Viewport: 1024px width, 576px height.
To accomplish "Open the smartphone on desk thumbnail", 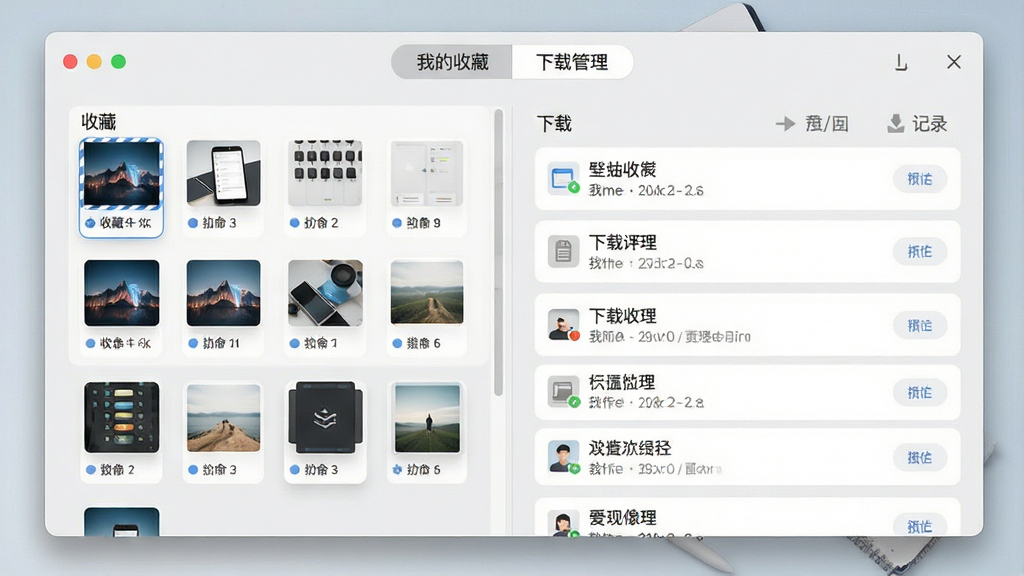I will point(223,173).
